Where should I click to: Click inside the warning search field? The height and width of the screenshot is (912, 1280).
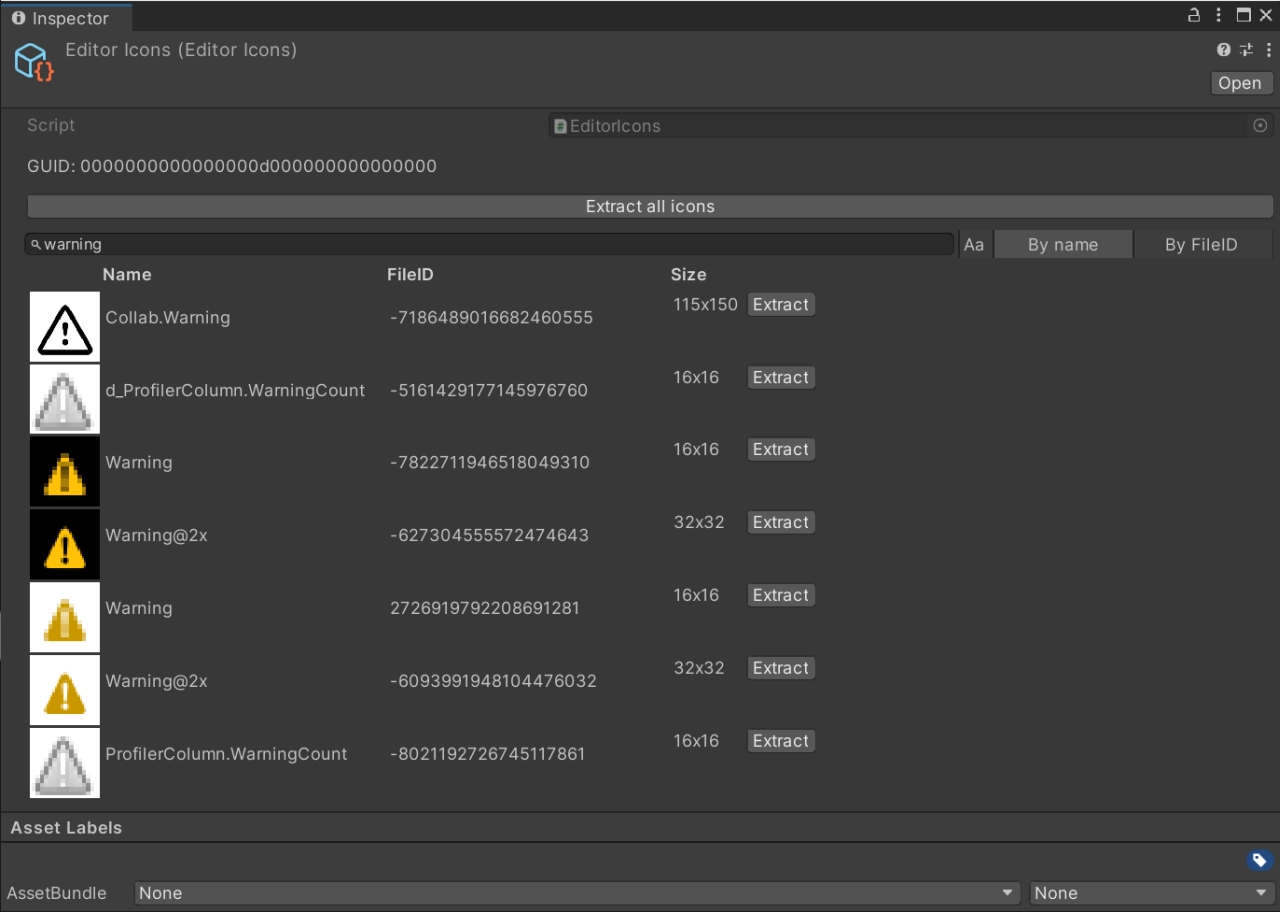[490, 243]
